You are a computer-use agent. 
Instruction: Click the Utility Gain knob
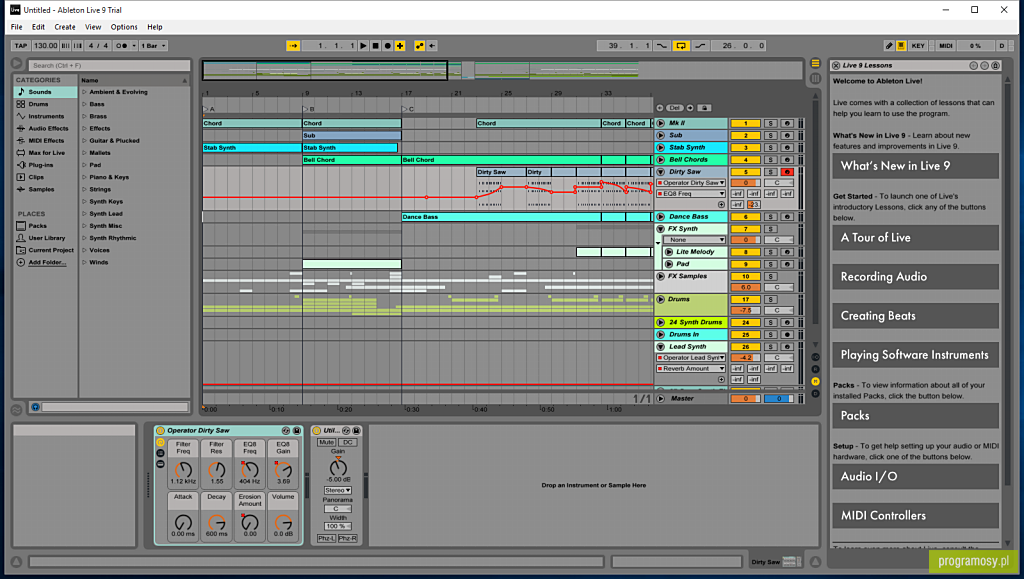click(338, 467)
